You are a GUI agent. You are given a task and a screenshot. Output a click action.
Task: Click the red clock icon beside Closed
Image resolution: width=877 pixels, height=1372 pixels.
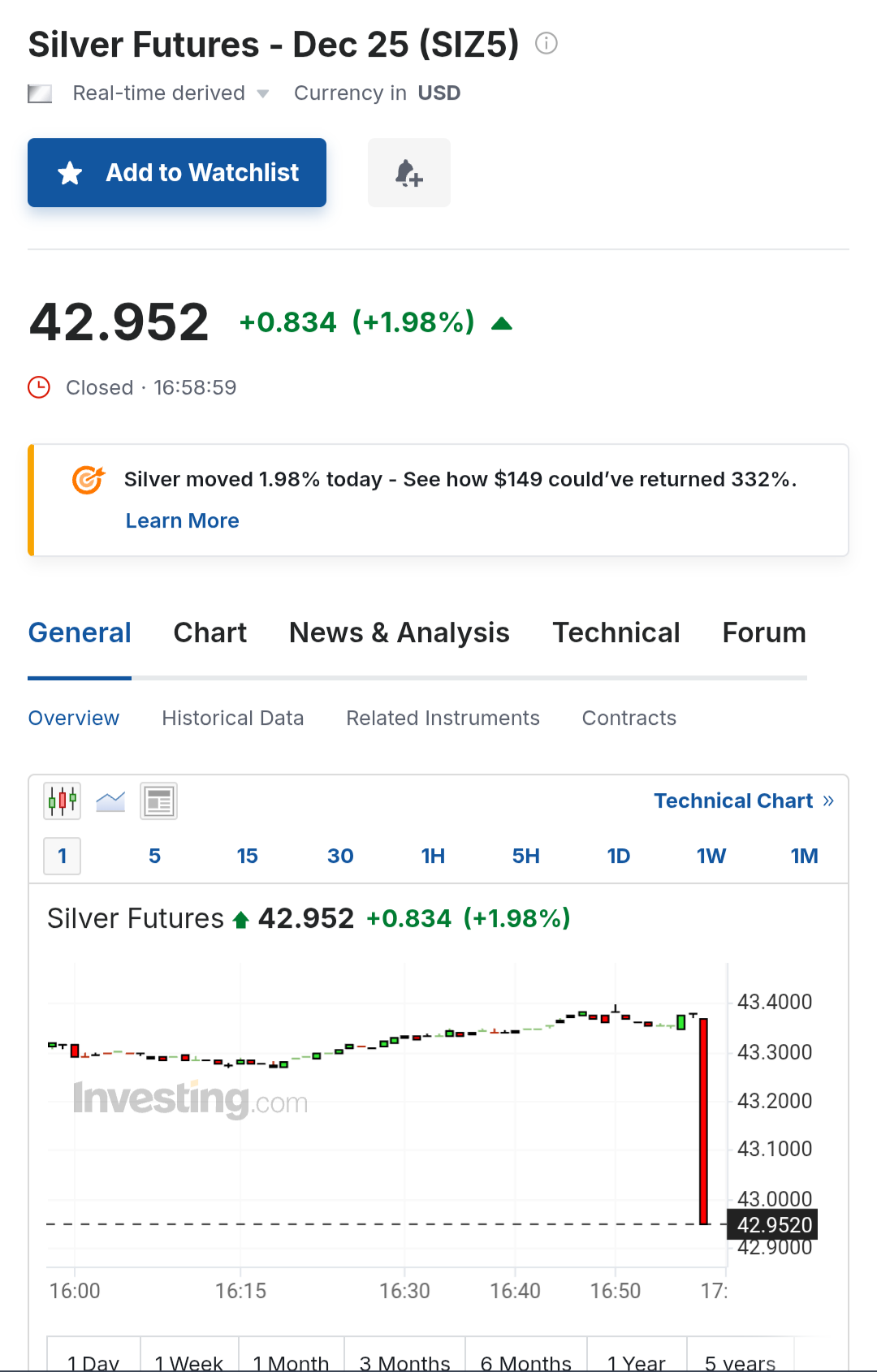pyautogui.click(x=39, y=387)
